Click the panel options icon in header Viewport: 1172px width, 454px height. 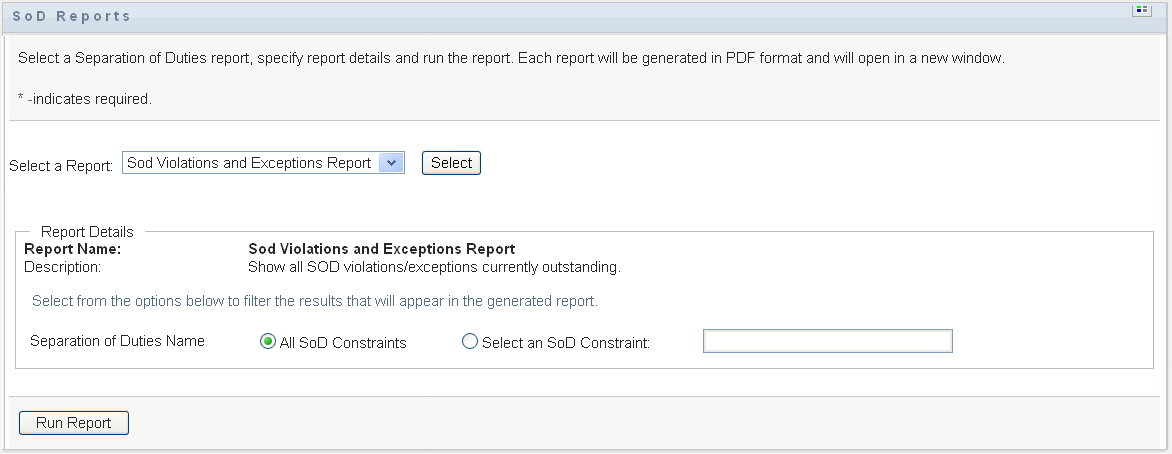pos(1139,11)
